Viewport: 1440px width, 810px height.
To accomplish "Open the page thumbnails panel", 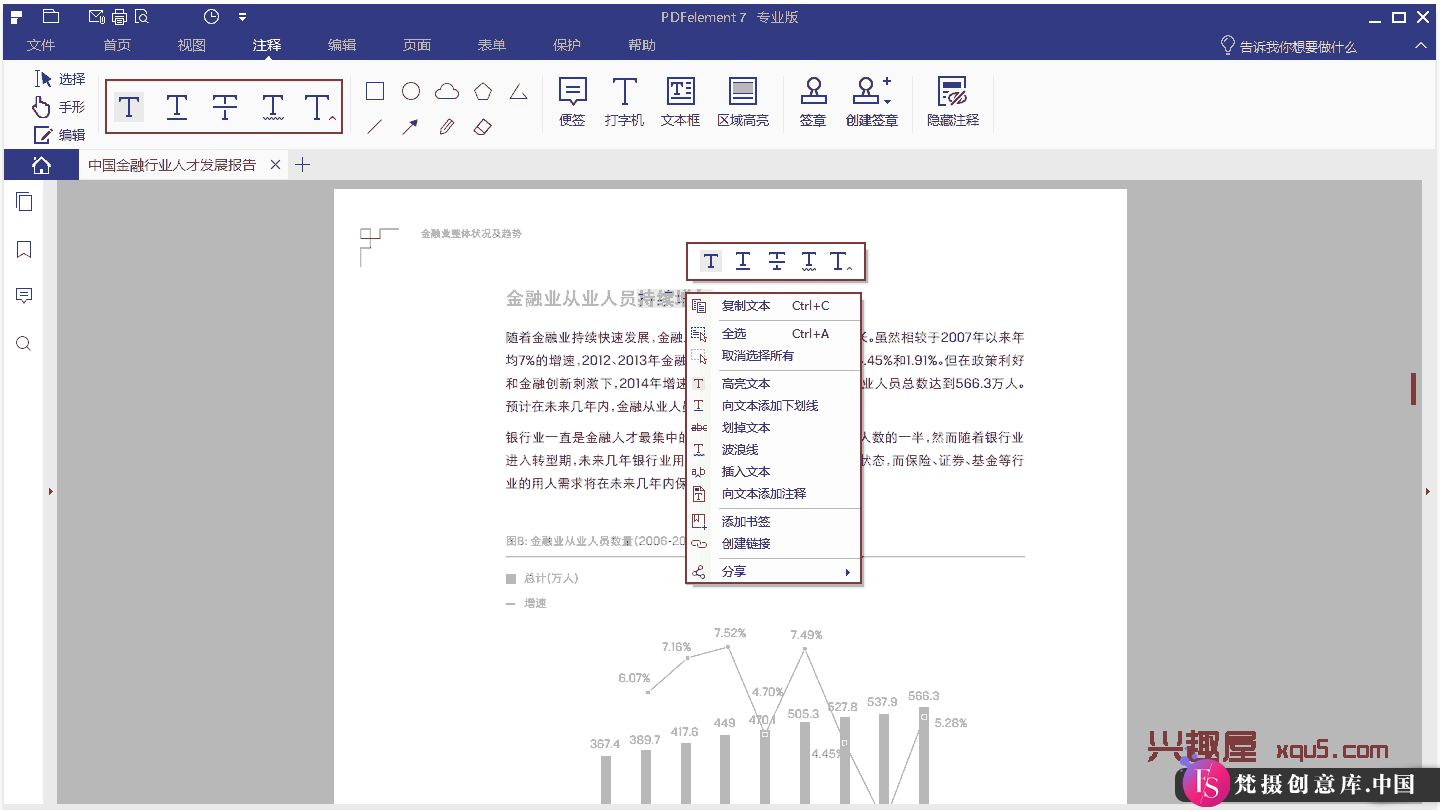I will pos(24,203).
